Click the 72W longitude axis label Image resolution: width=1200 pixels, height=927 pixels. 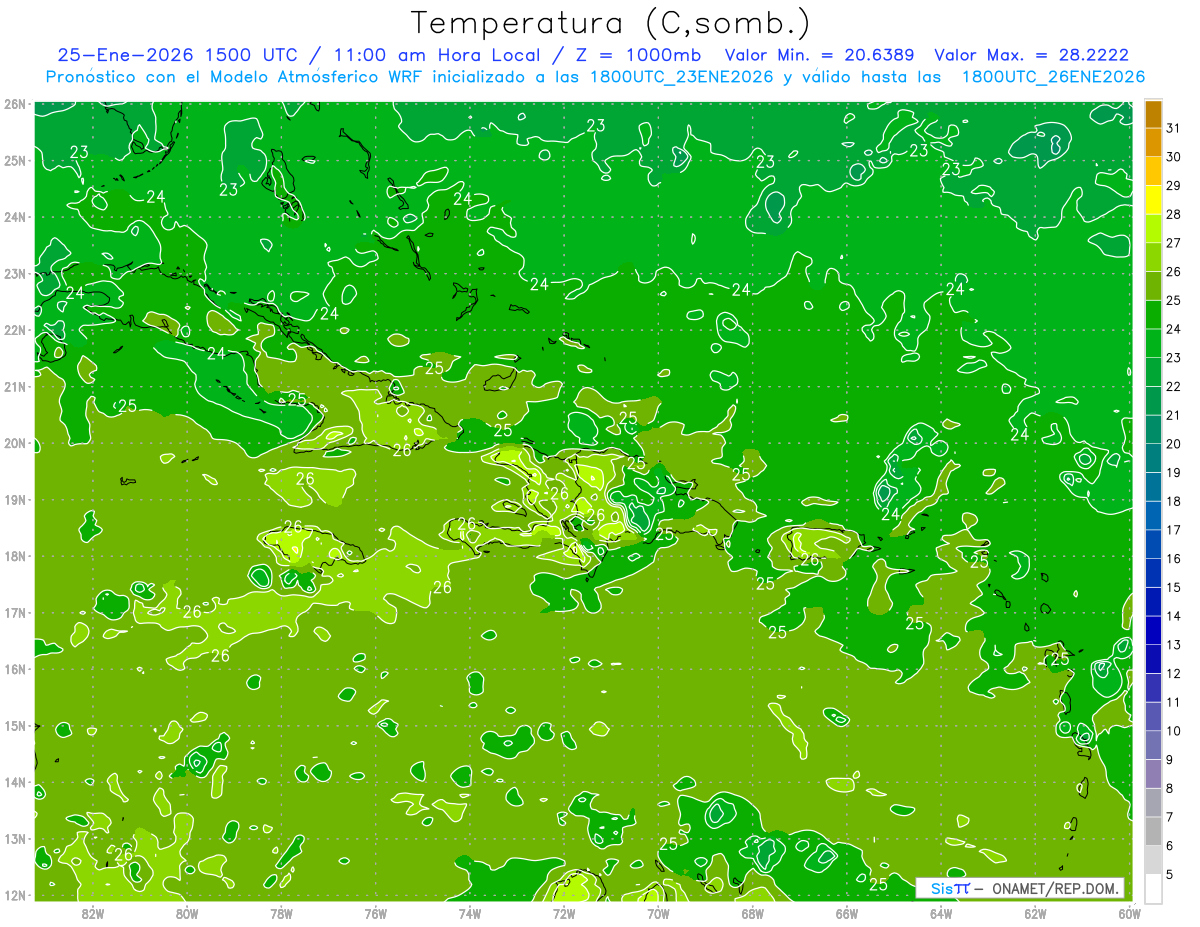tap(564, 913)
